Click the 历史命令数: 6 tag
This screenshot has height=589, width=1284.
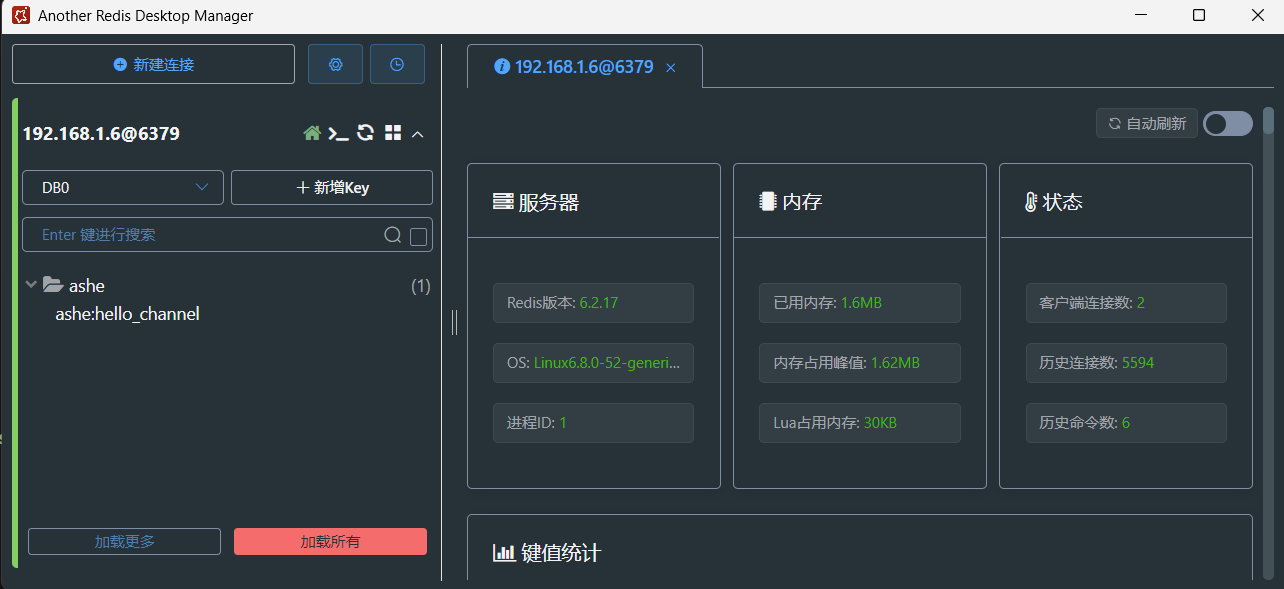(x=1126, y=423)
